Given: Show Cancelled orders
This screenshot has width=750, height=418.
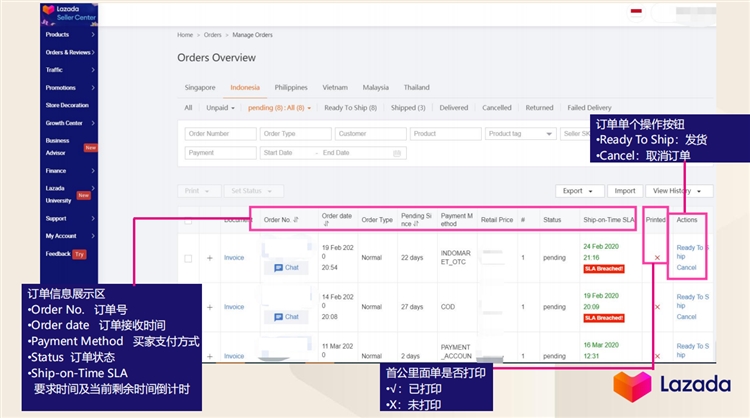Looking at the screenshot, I should pos(496,108).
